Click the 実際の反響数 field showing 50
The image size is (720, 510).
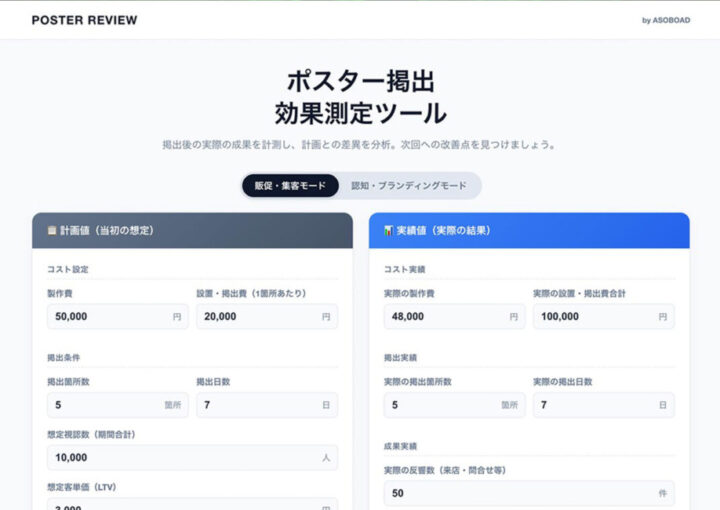point(529,493)
